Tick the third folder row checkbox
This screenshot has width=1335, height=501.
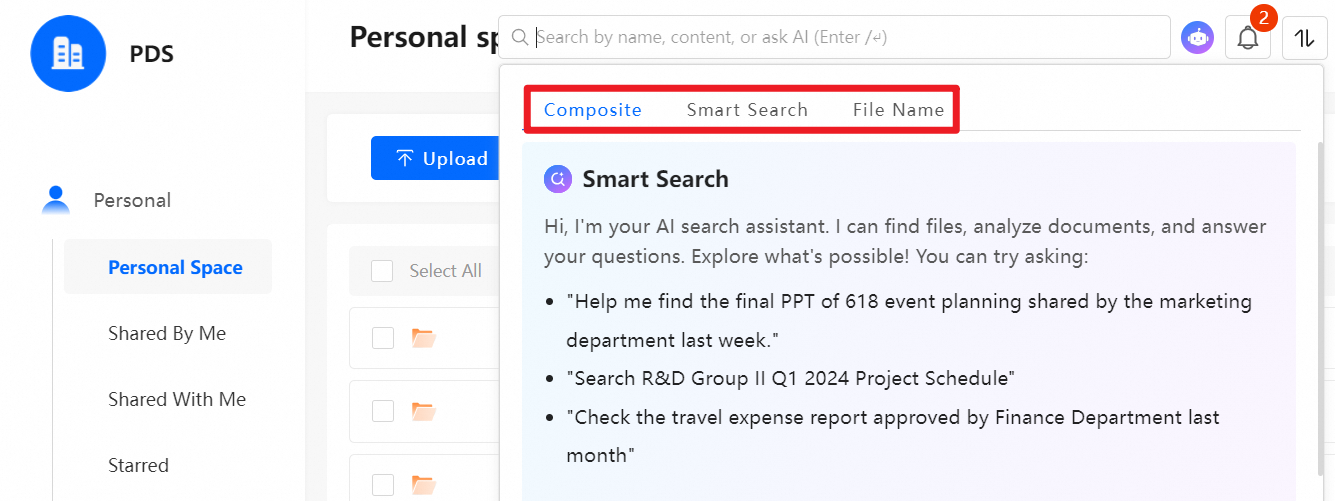coord(382,485)
